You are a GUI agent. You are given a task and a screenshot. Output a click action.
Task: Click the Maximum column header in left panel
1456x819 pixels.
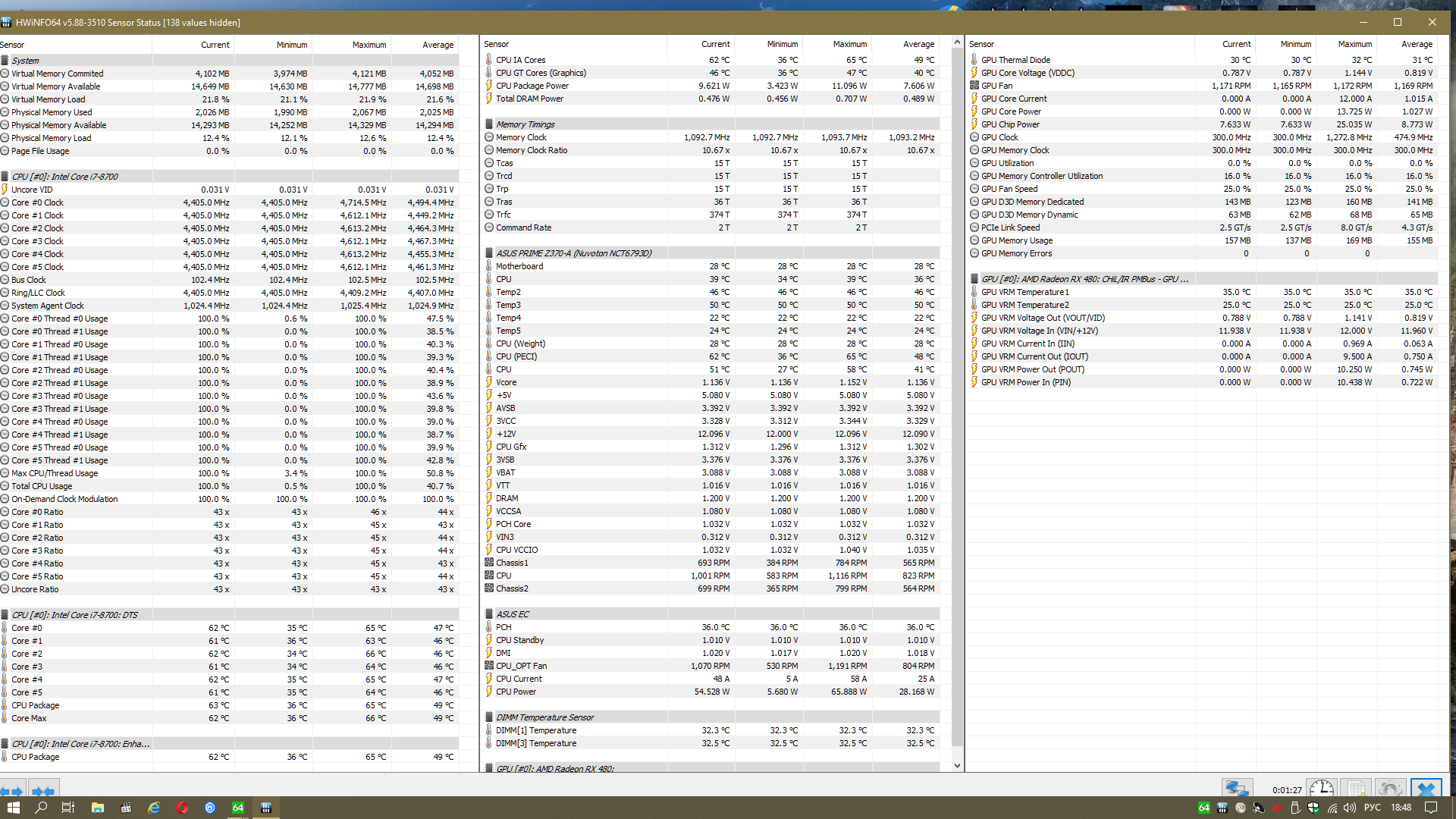pos(369,45)
